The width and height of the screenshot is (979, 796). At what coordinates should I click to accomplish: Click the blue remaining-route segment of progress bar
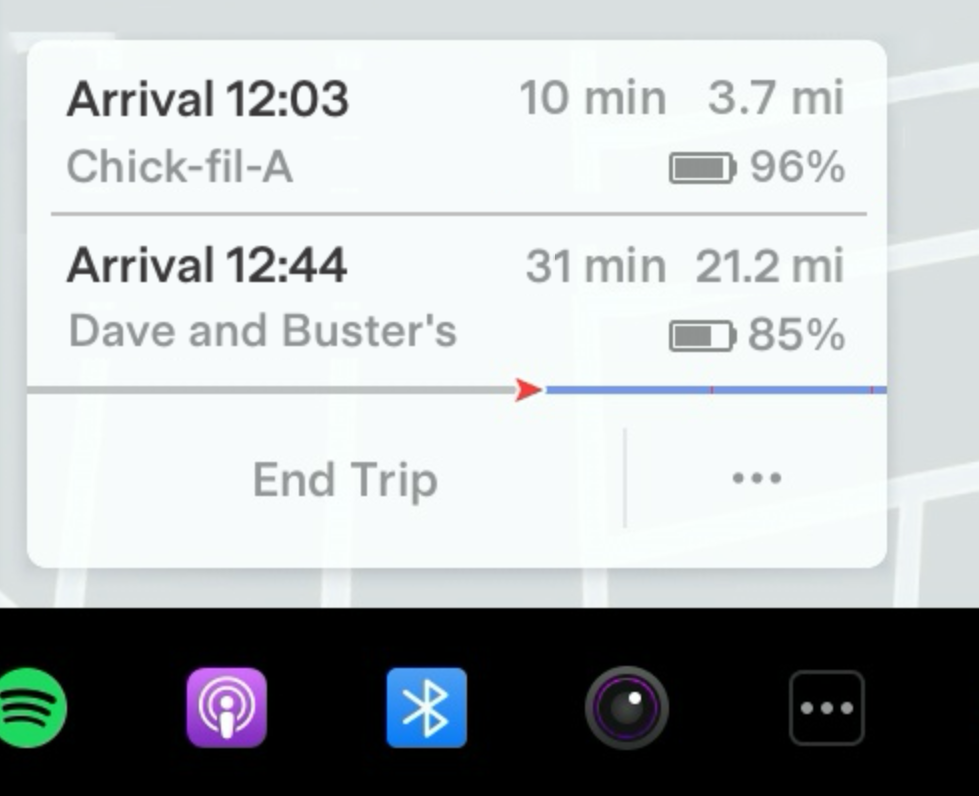coord(716,390)
